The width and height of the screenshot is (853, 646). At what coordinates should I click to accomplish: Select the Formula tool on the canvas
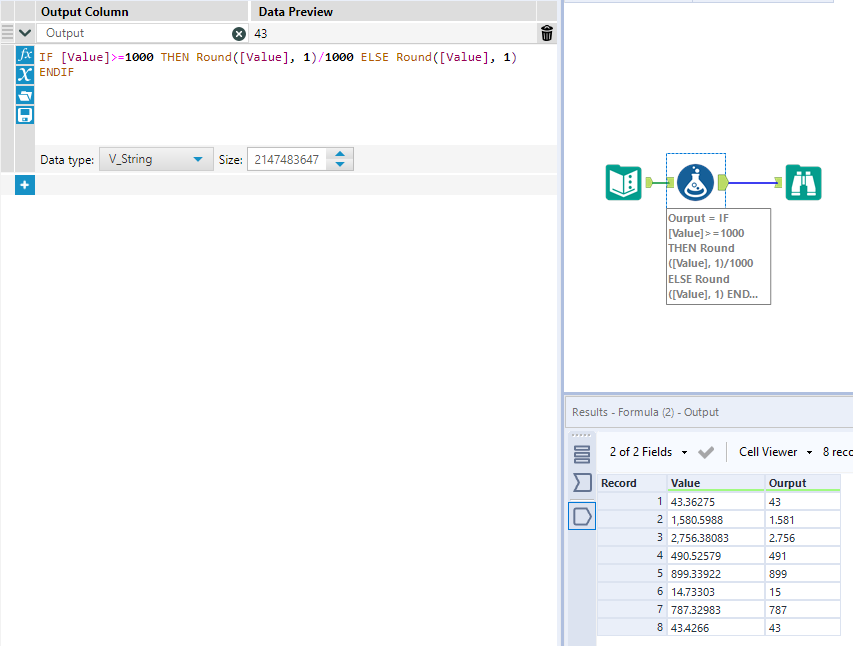coord(695,183)
